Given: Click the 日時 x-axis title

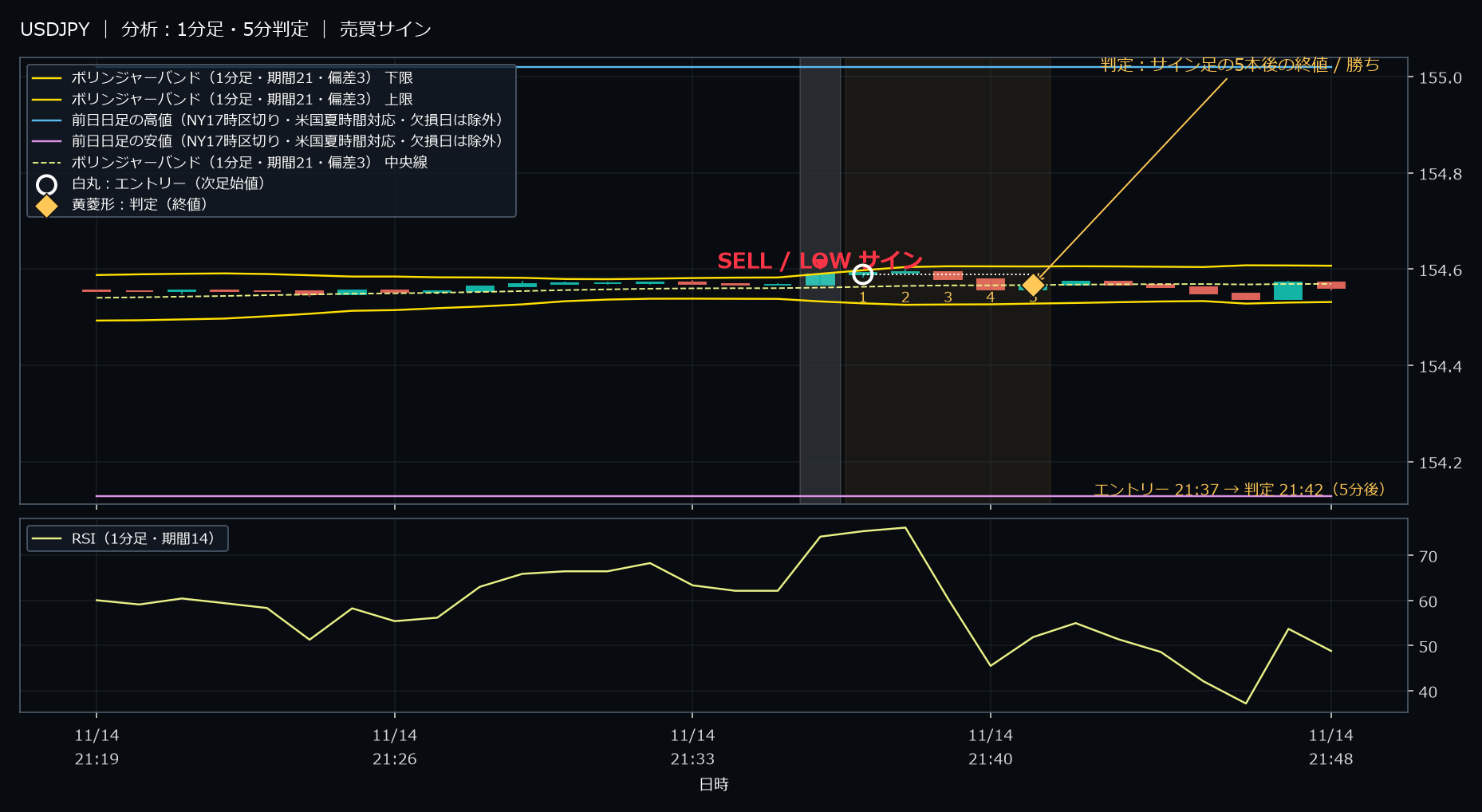Looking at the screenshot, I should (714, 784).
